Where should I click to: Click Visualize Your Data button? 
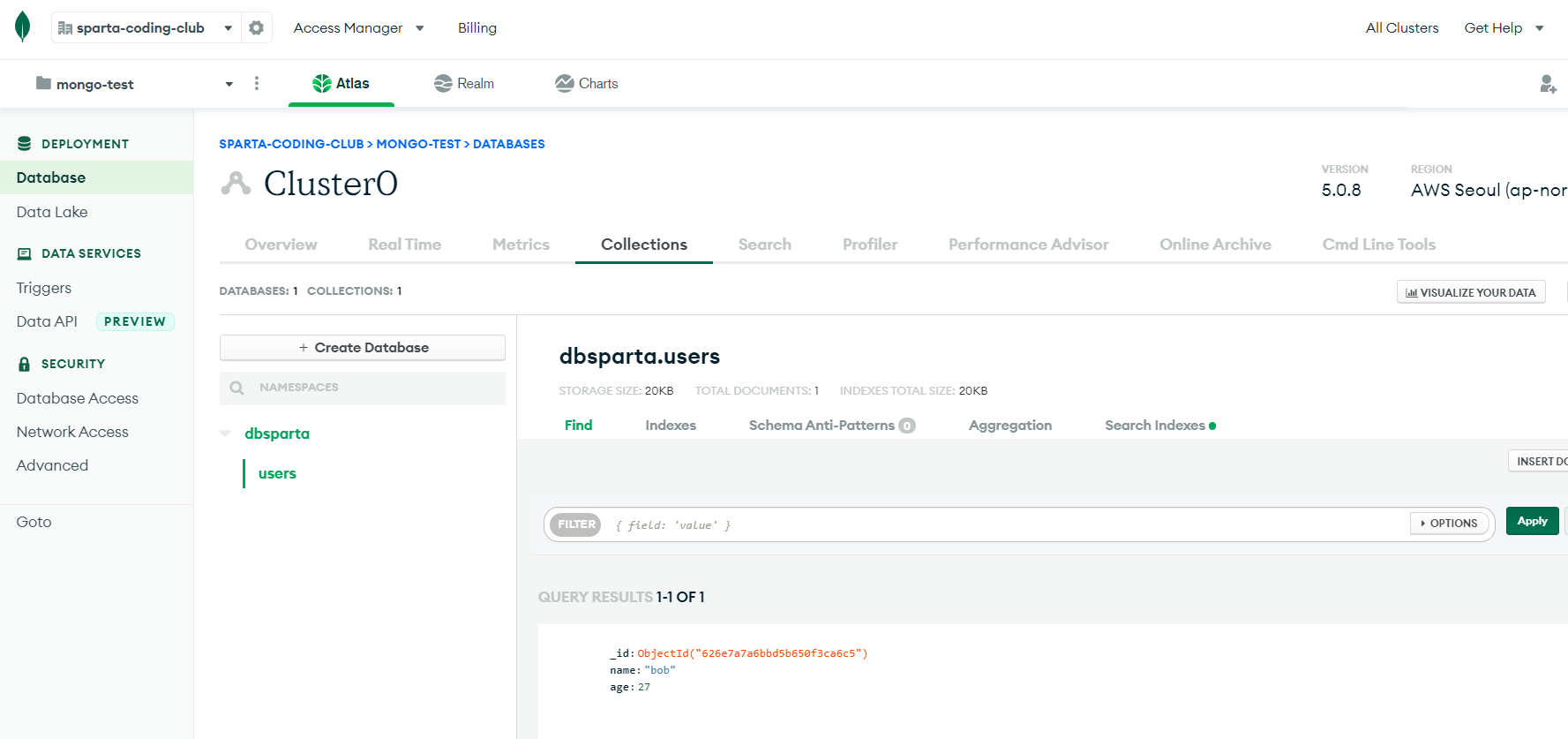(1471, 292)
